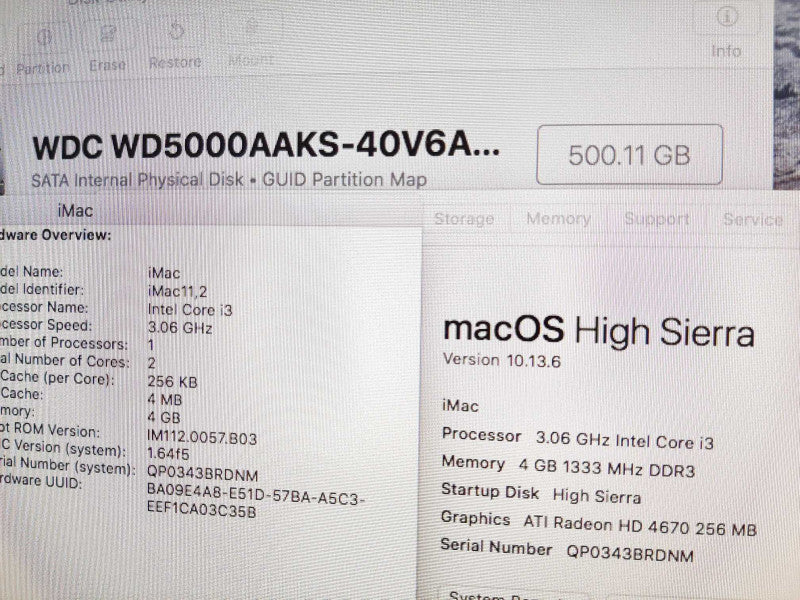Switch to the Storage tab
Viewport: 800px width, 600px height.
(464, 219)
